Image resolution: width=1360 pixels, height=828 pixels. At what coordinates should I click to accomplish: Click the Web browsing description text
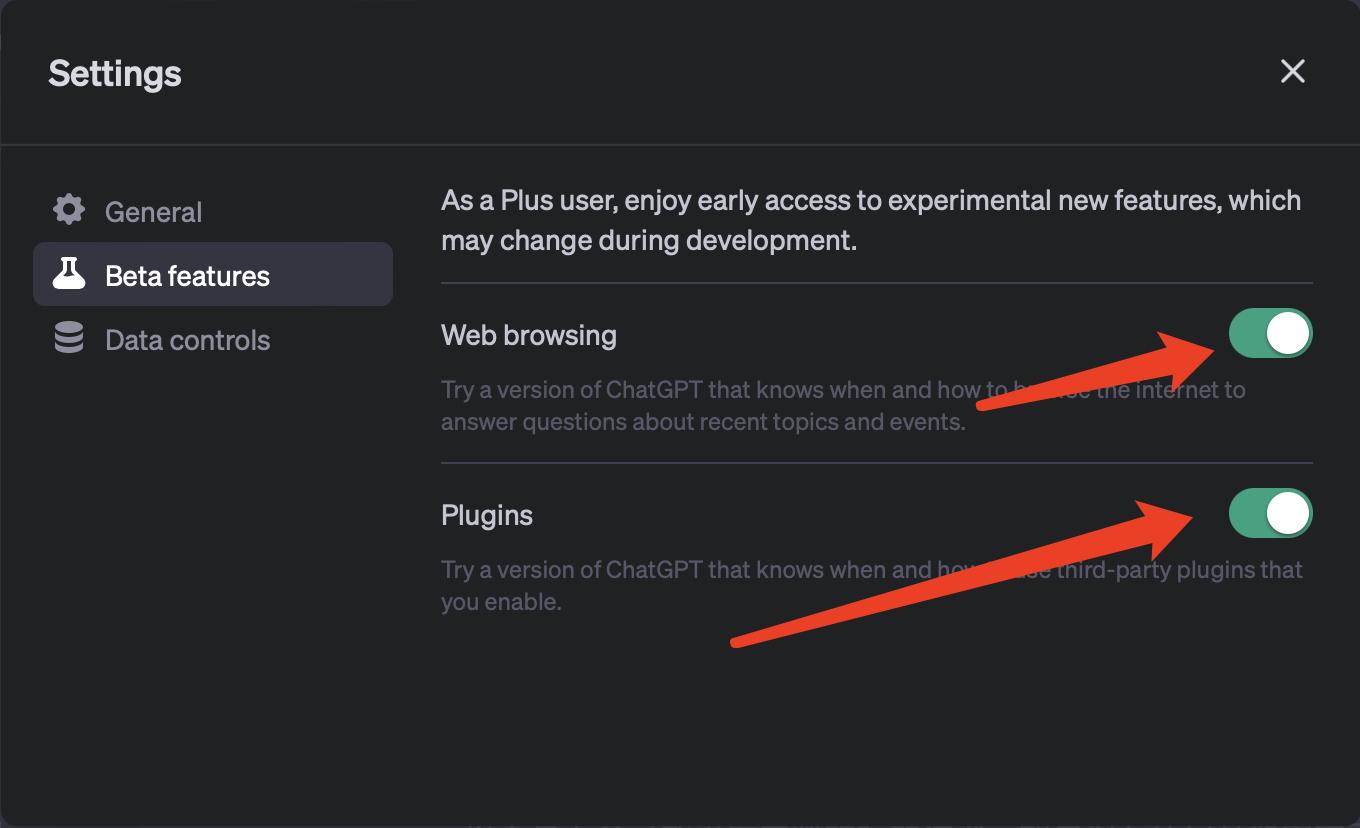pyautogui.click(x=702, y=406)
